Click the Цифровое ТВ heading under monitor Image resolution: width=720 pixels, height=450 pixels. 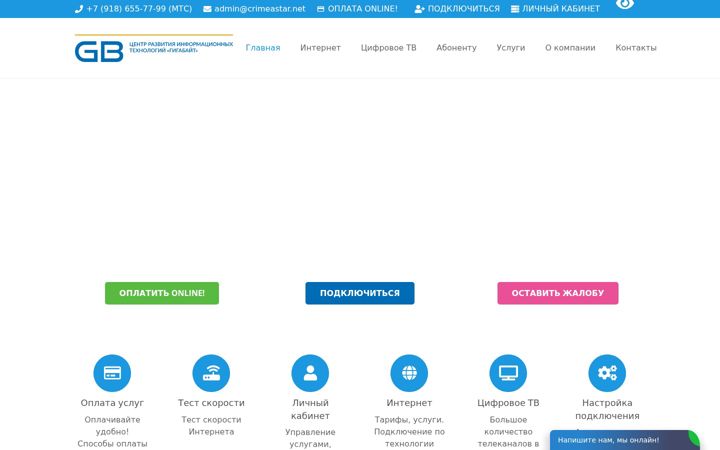click(x=508, y=403)
